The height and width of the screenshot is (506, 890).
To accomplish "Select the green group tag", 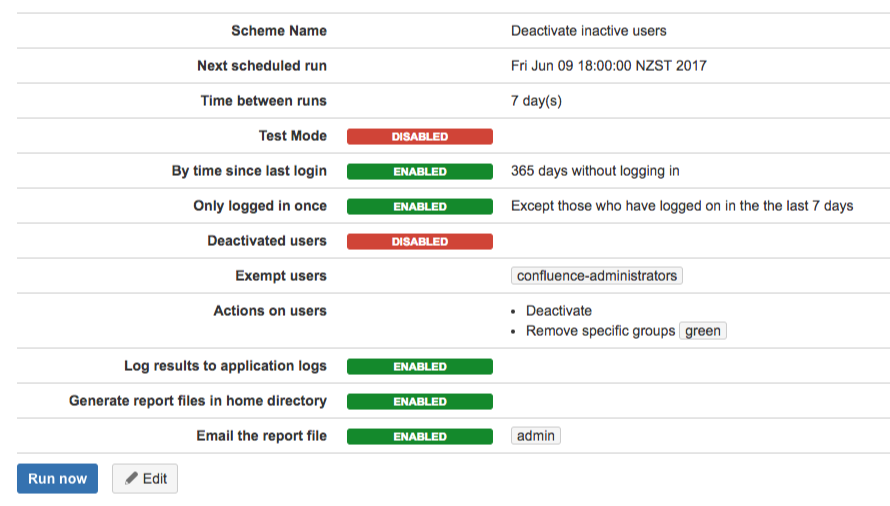I will click(703, 331).
